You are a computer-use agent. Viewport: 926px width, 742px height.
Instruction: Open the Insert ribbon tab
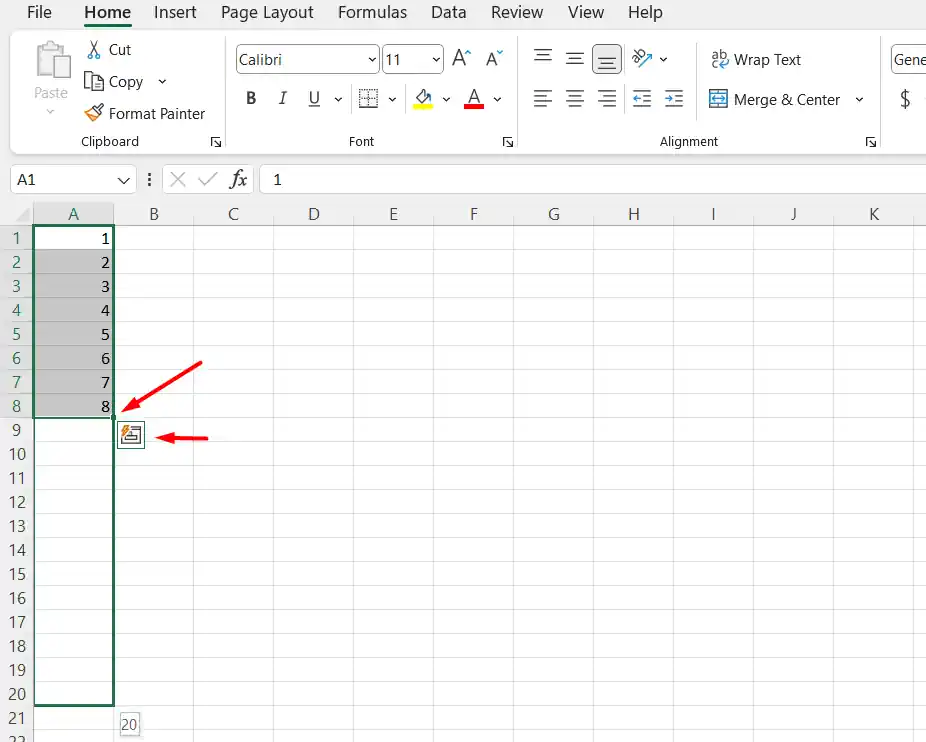coord(175,13)
